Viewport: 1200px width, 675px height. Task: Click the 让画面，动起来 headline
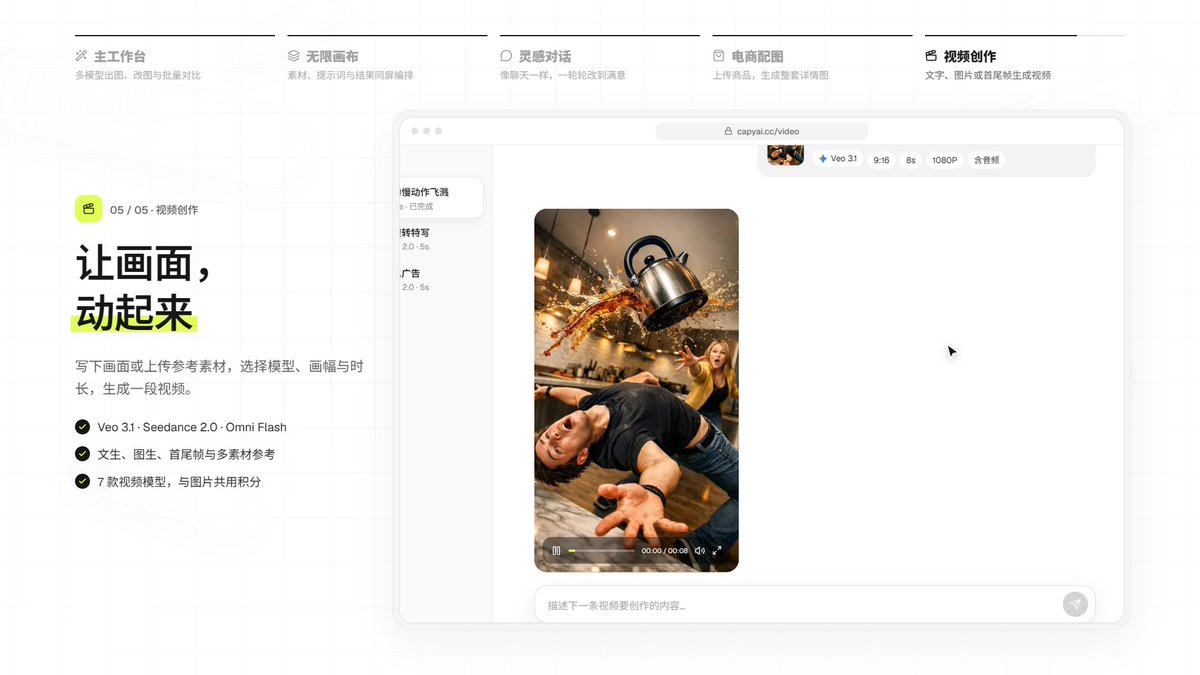click(143, 290)
